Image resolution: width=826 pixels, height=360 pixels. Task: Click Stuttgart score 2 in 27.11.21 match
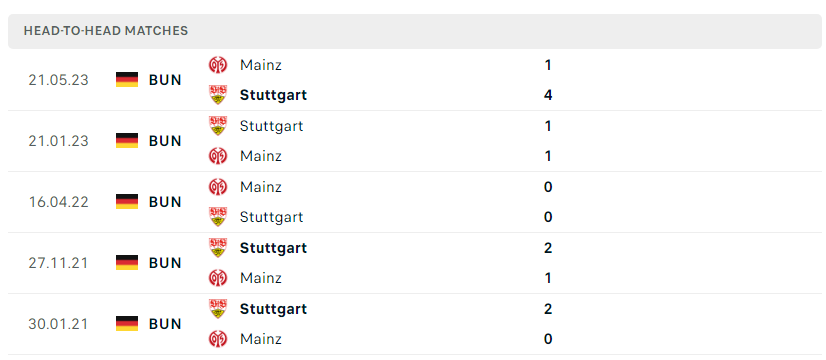click(548, 248)
